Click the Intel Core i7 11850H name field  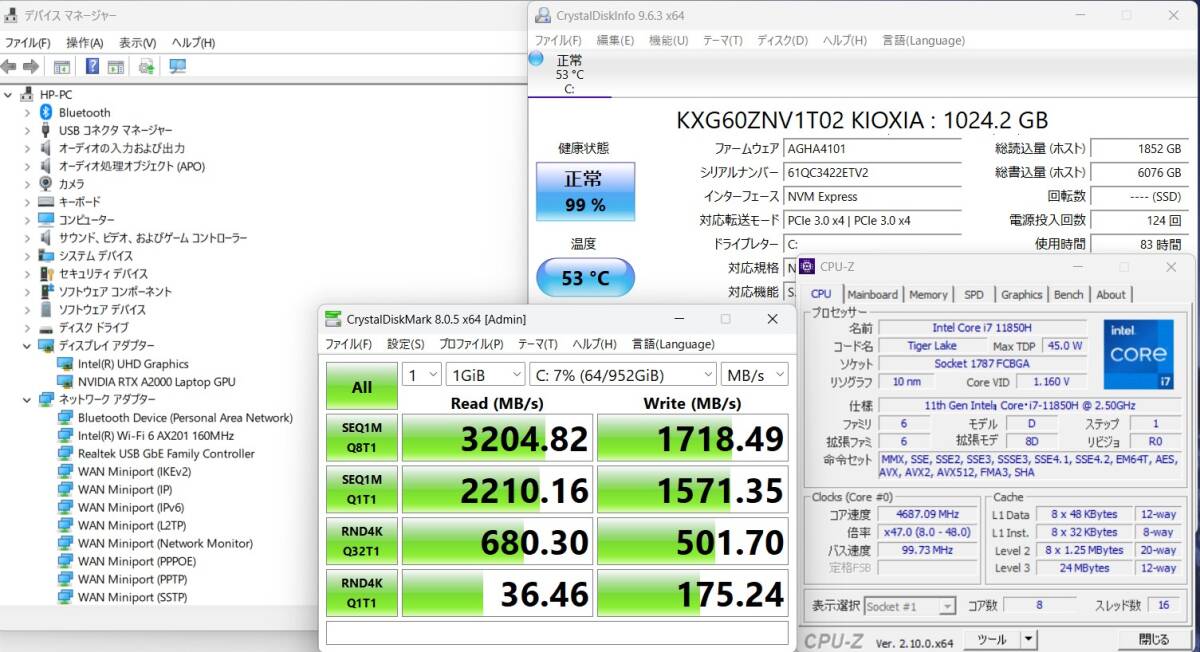pos(982,328)
